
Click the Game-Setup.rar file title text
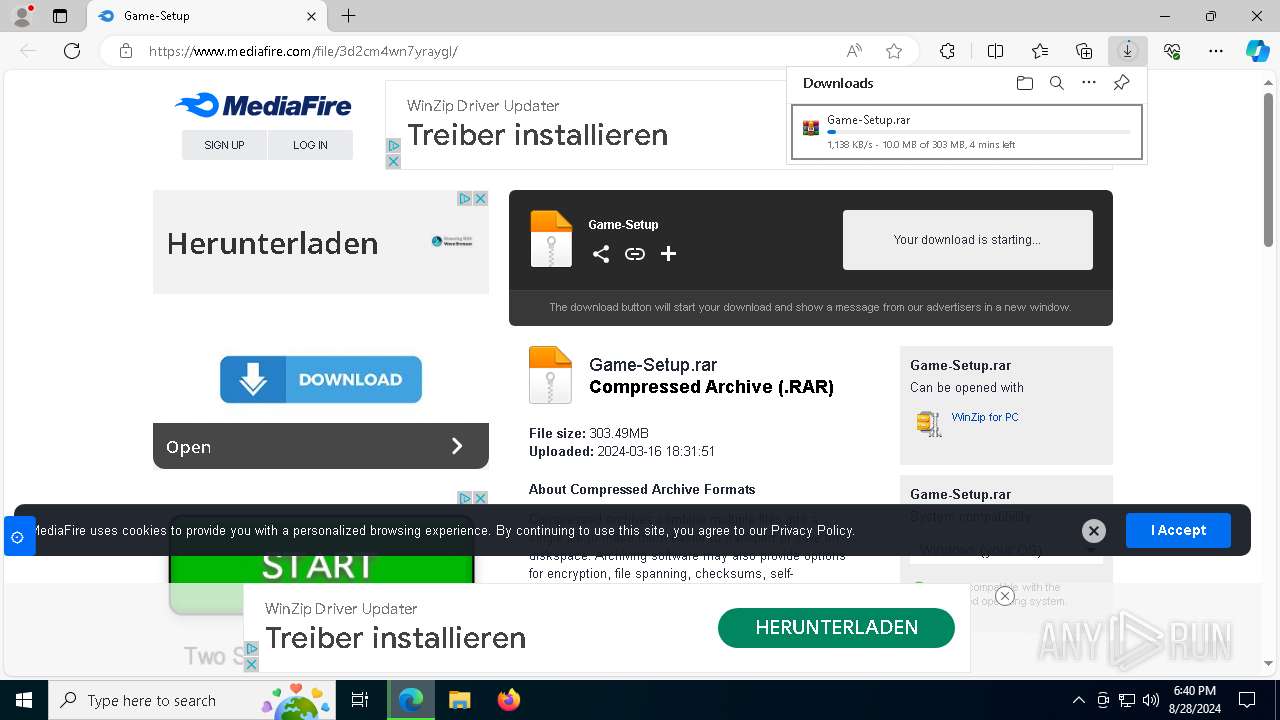(653, 365)
